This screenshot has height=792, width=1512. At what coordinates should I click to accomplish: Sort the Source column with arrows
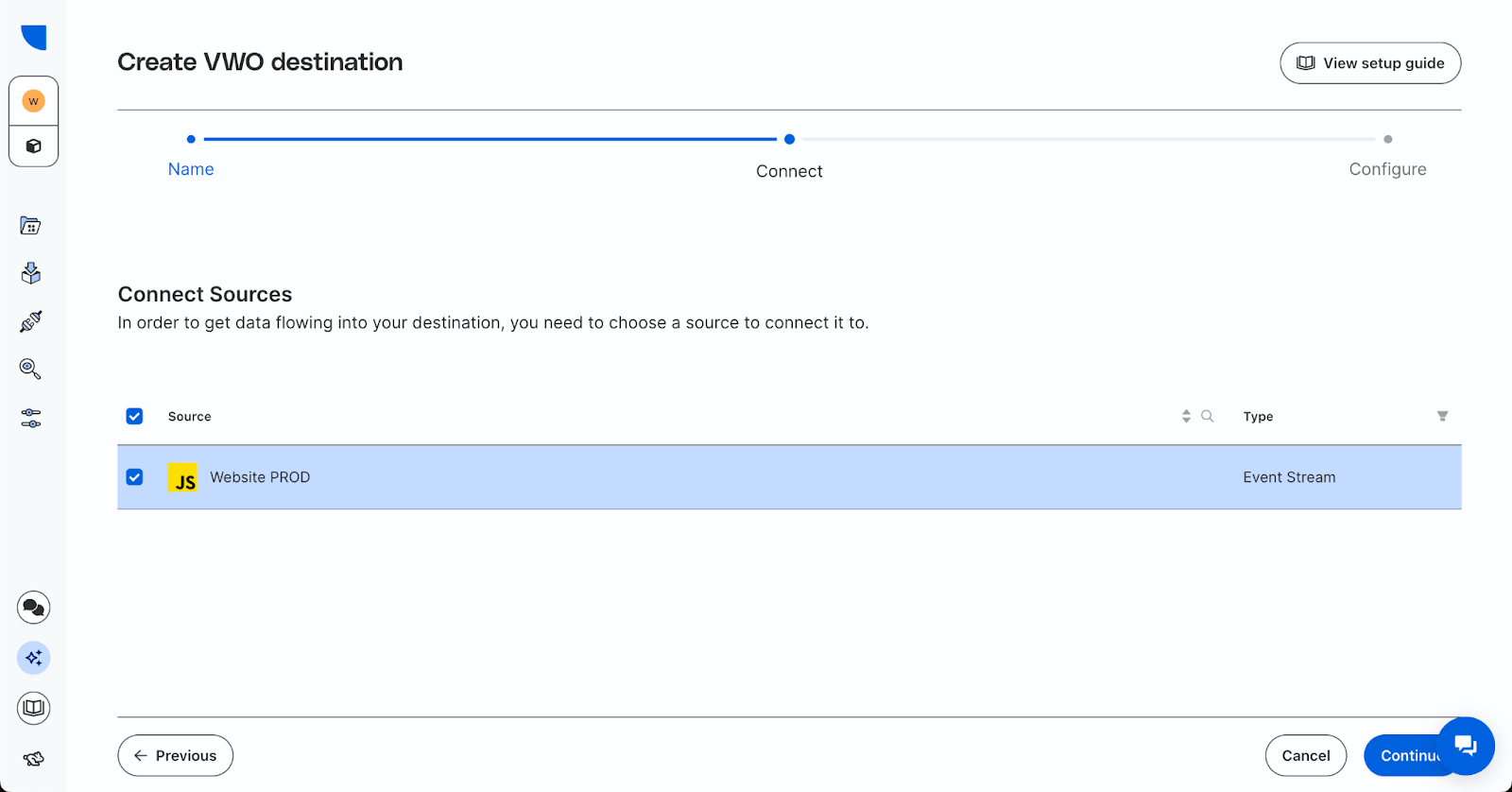click(x=1186, y=416)
